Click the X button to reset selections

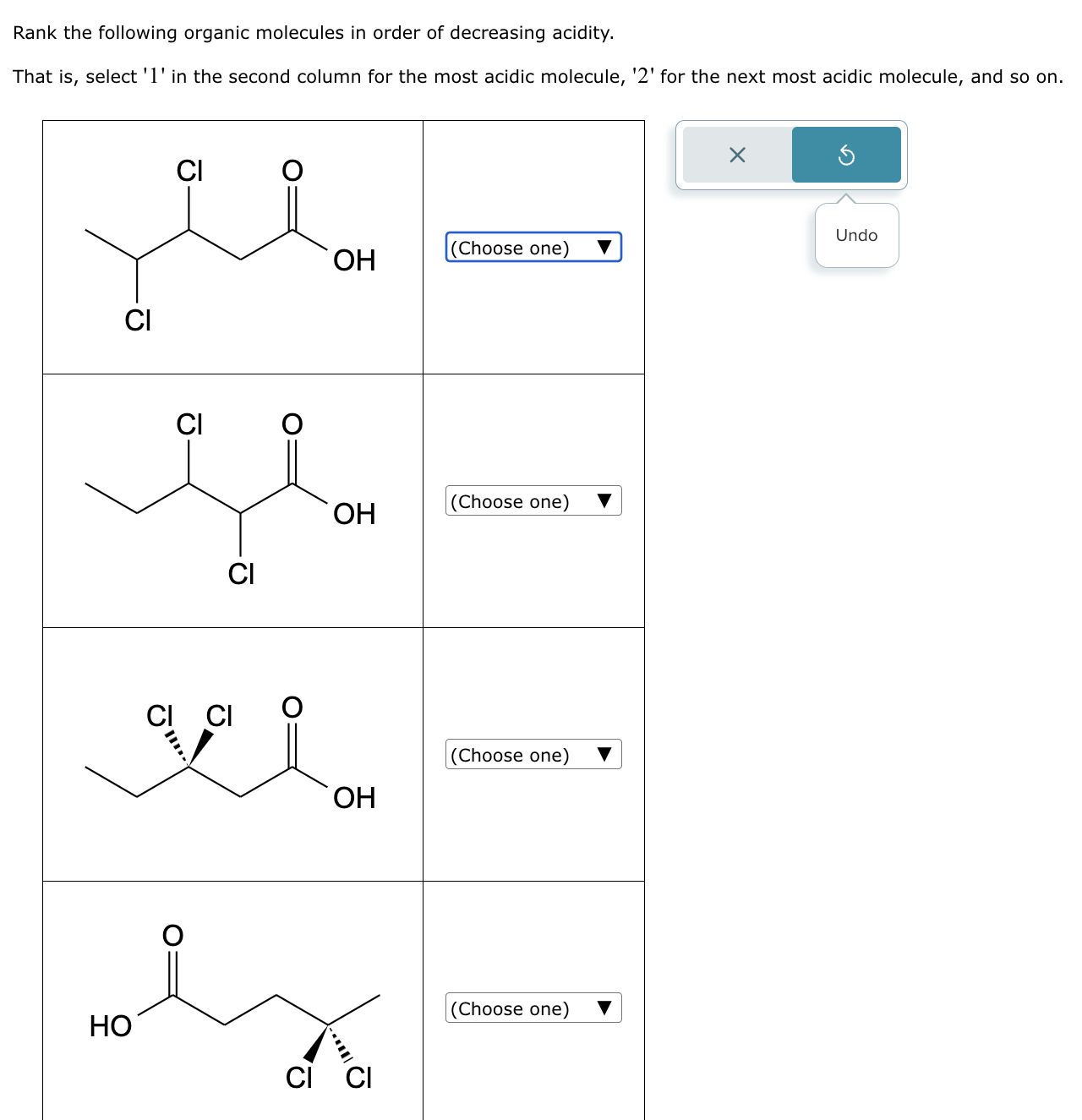[735, 154]
